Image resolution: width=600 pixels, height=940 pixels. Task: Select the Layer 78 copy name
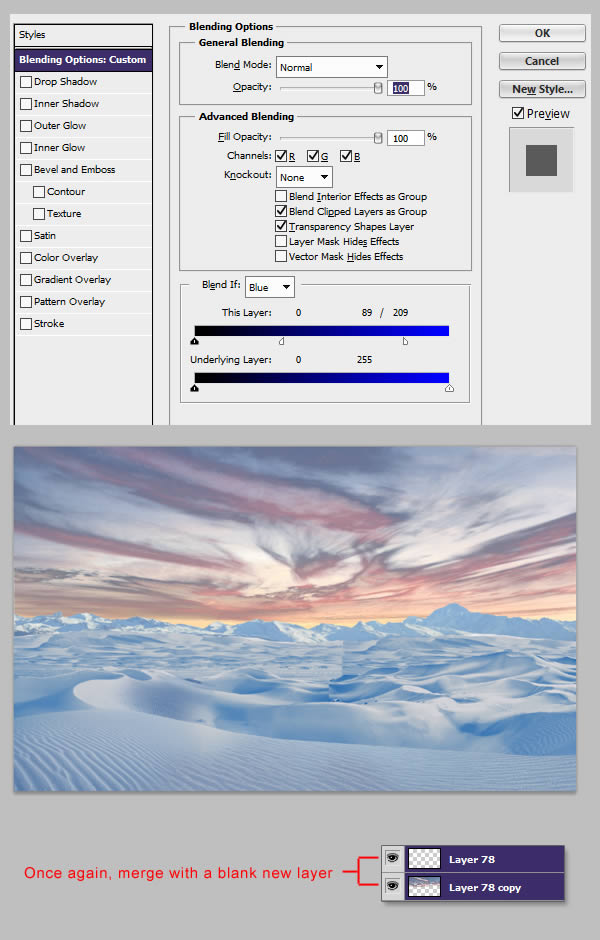pyautogui.click(x=485, y=887)
